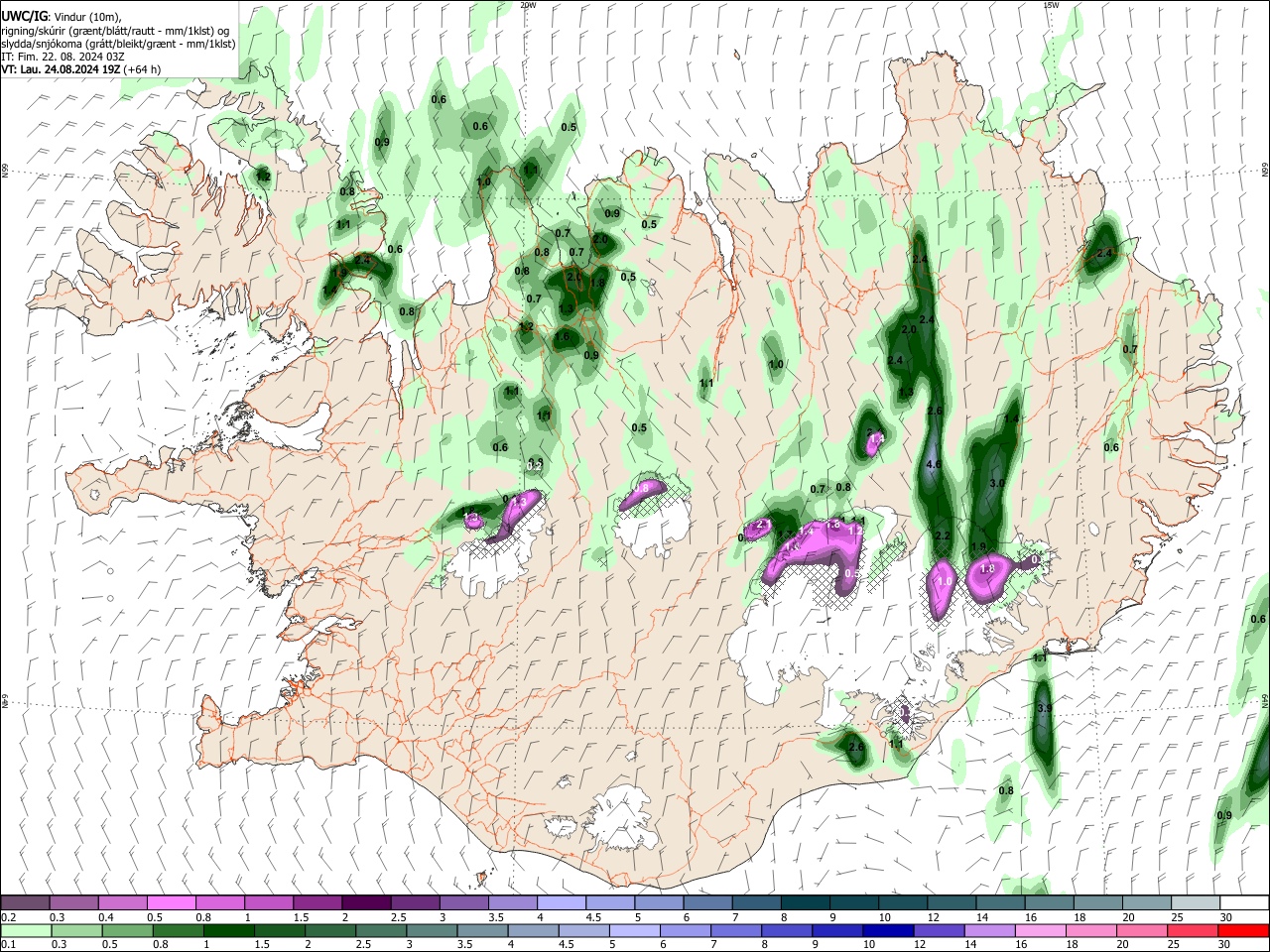This screenshot has height=952, width=1270.
Task: Pick the violet swatch between 12 and 14, lower legend
Action: click(939, 930)
